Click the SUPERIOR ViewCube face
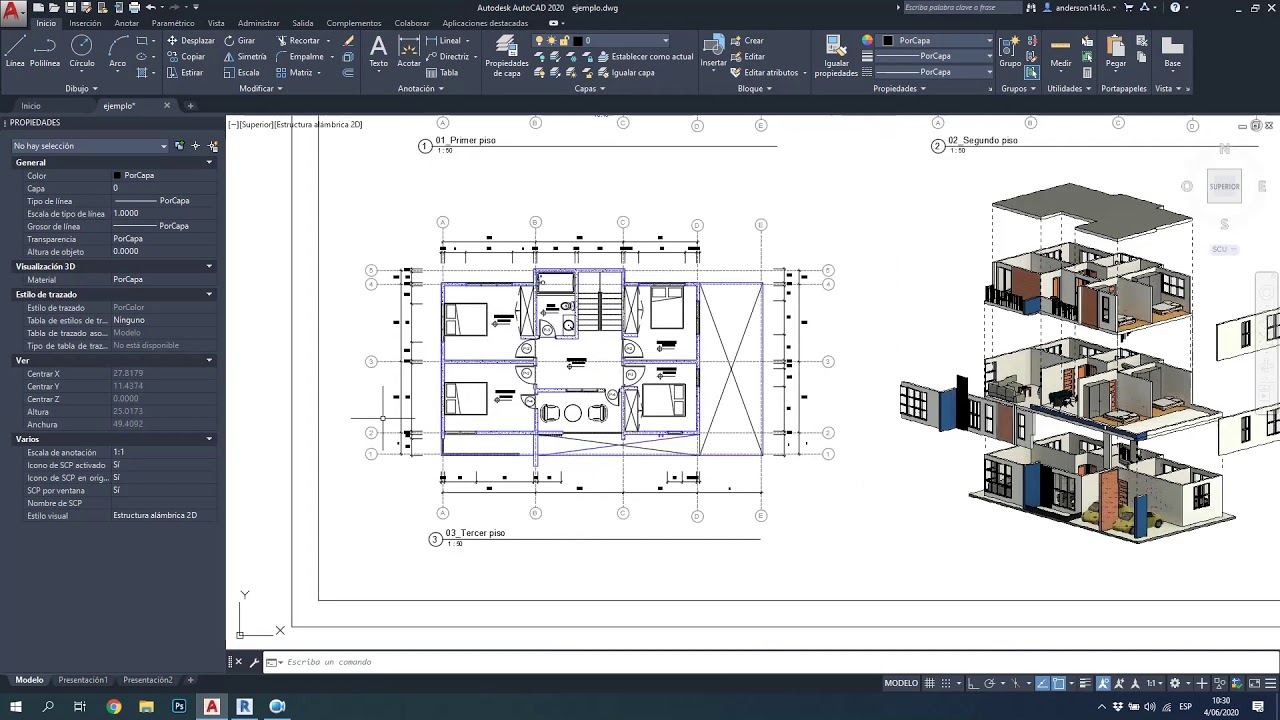 [x=1224, y=186]
